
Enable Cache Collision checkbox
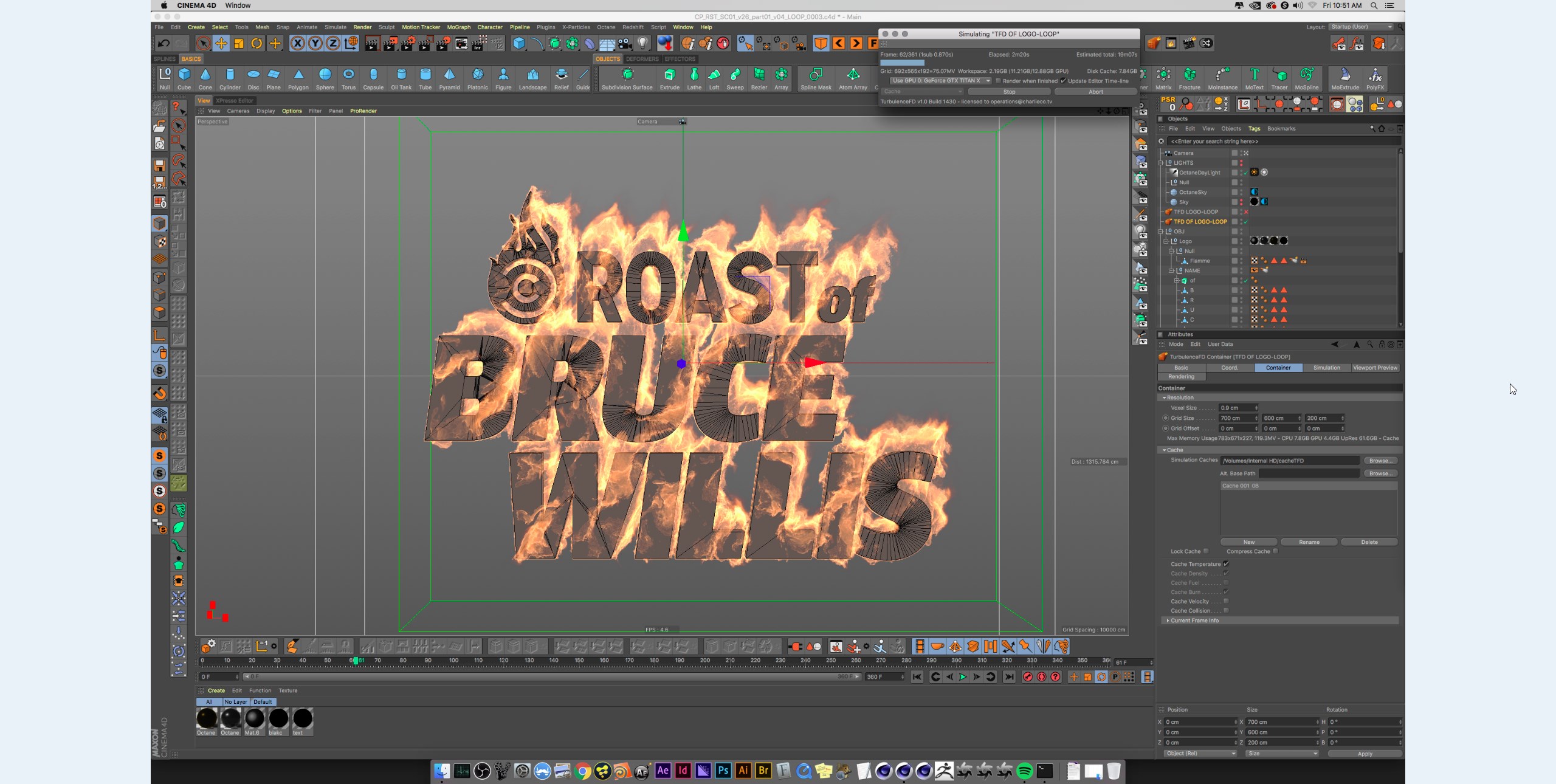(x=1226, y=610)
